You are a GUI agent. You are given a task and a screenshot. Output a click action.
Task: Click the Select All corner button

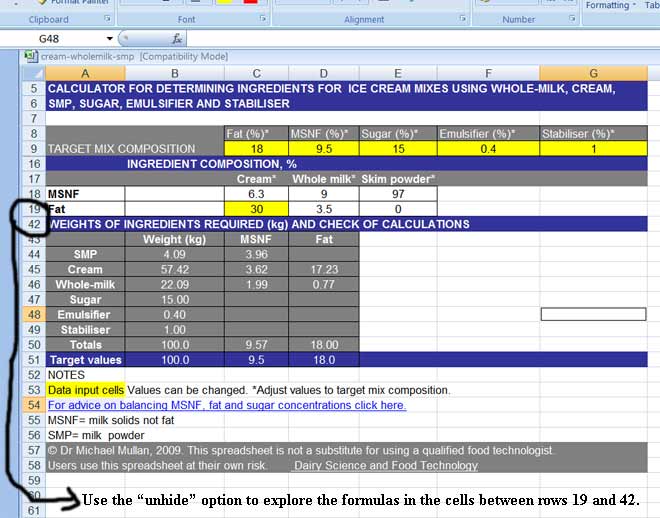[x=34, y=73]
